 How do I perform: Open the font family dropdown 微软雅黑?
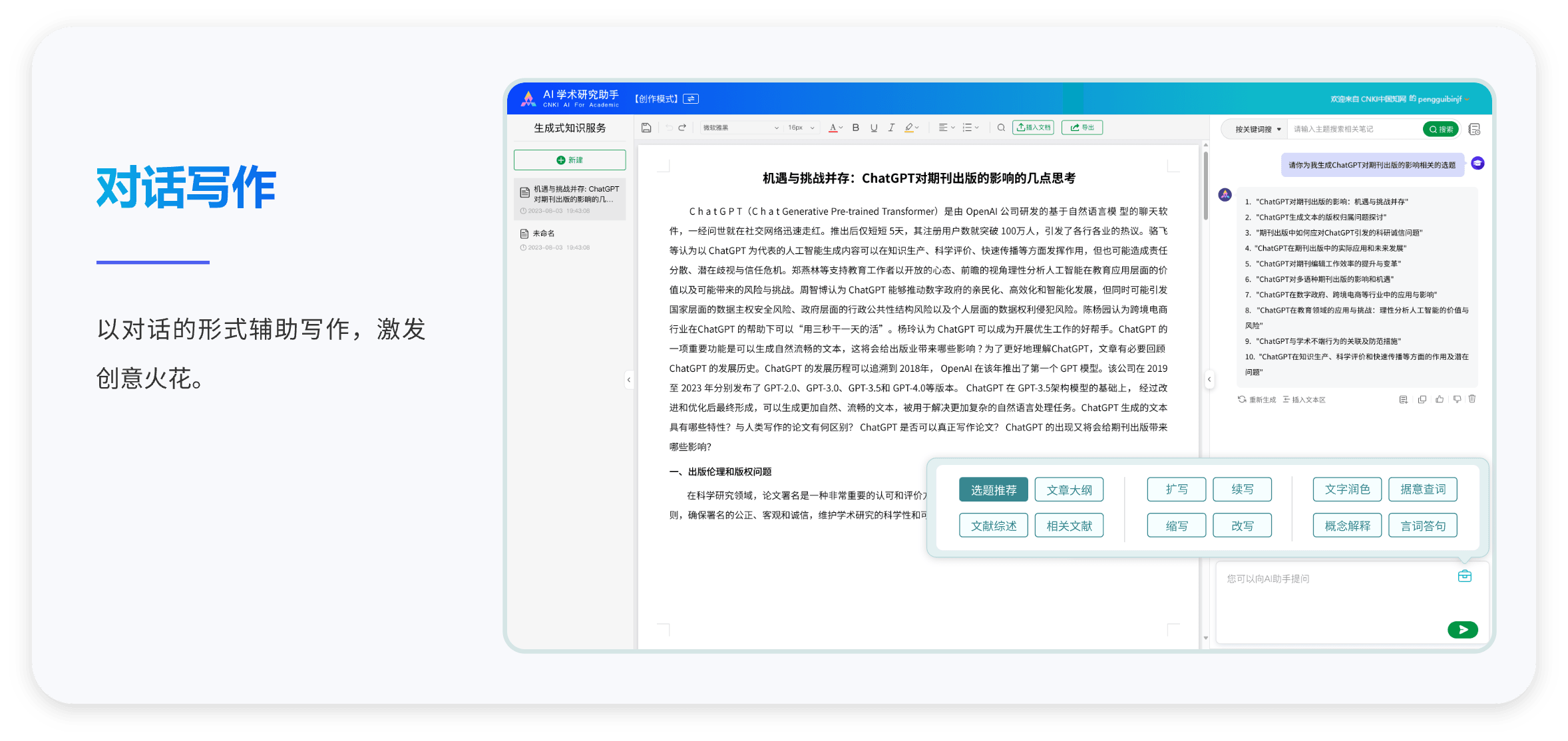(741, 128)
